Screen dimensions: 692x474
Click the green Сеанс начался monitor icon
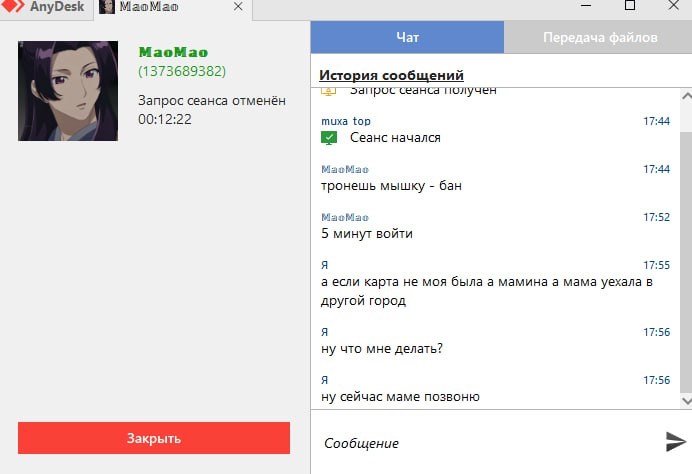pyautogui.click(x=329, y=138)
